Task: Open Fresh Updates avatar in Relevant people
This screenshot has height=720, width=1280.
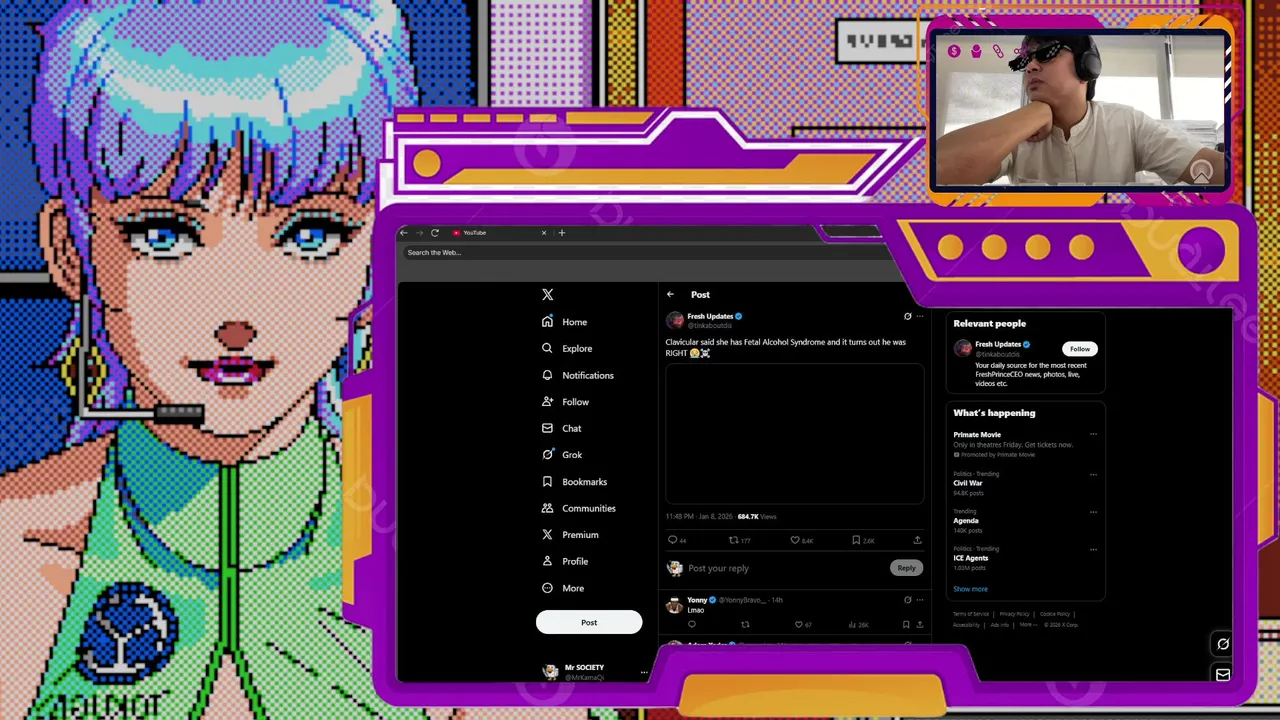Action: [x=963, y=348]
